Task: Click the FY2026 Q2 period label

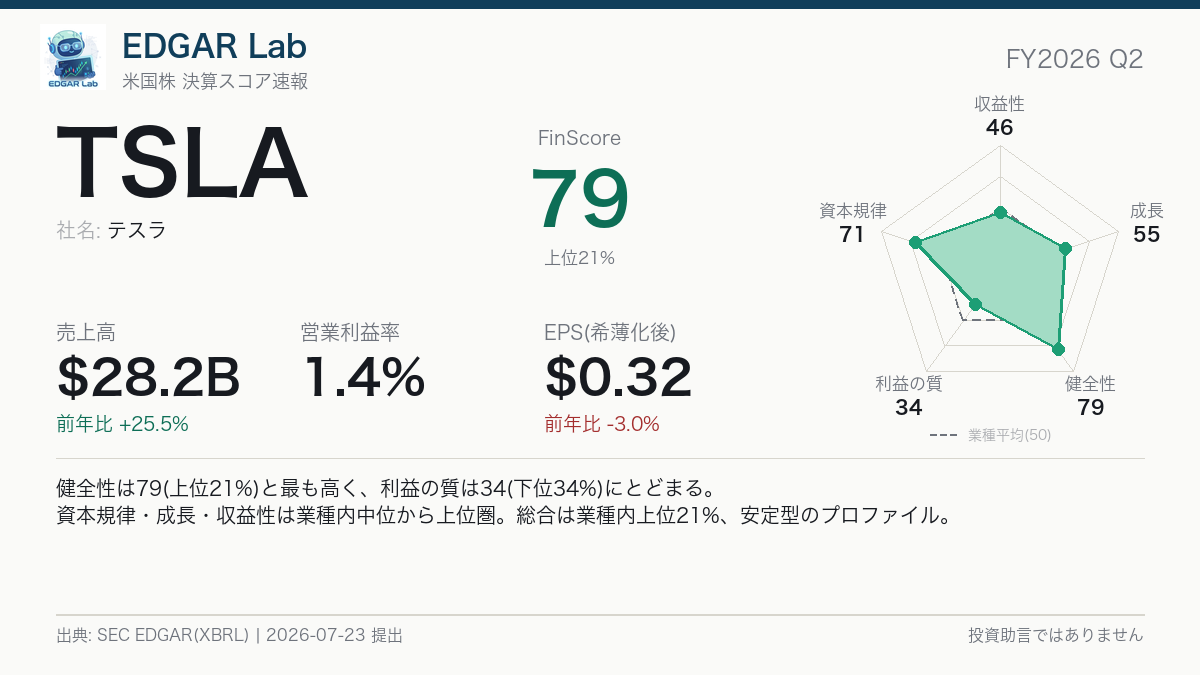Action: [1075, 59]
